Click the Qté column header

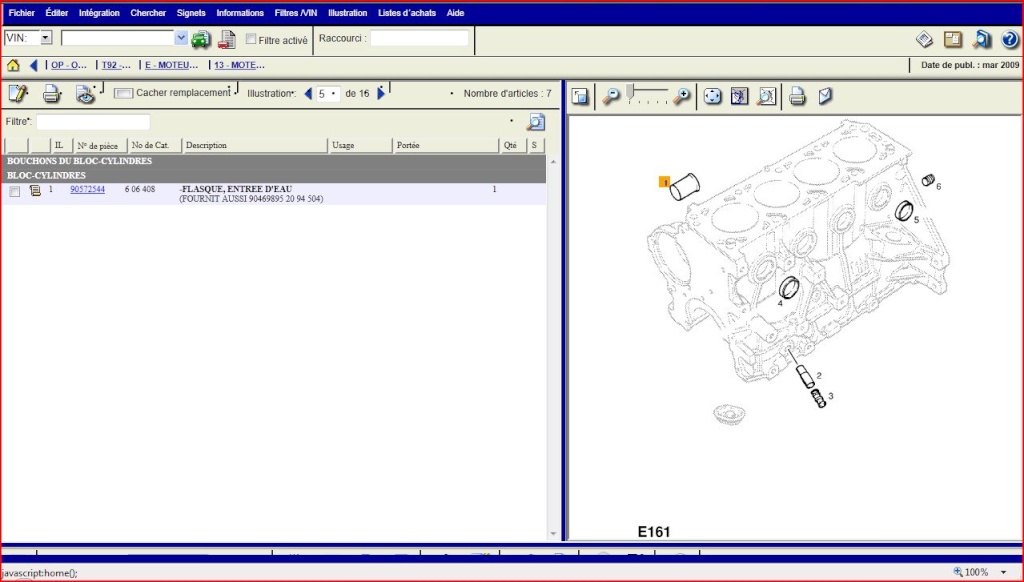pyautogui.click(x=513, y=146)
